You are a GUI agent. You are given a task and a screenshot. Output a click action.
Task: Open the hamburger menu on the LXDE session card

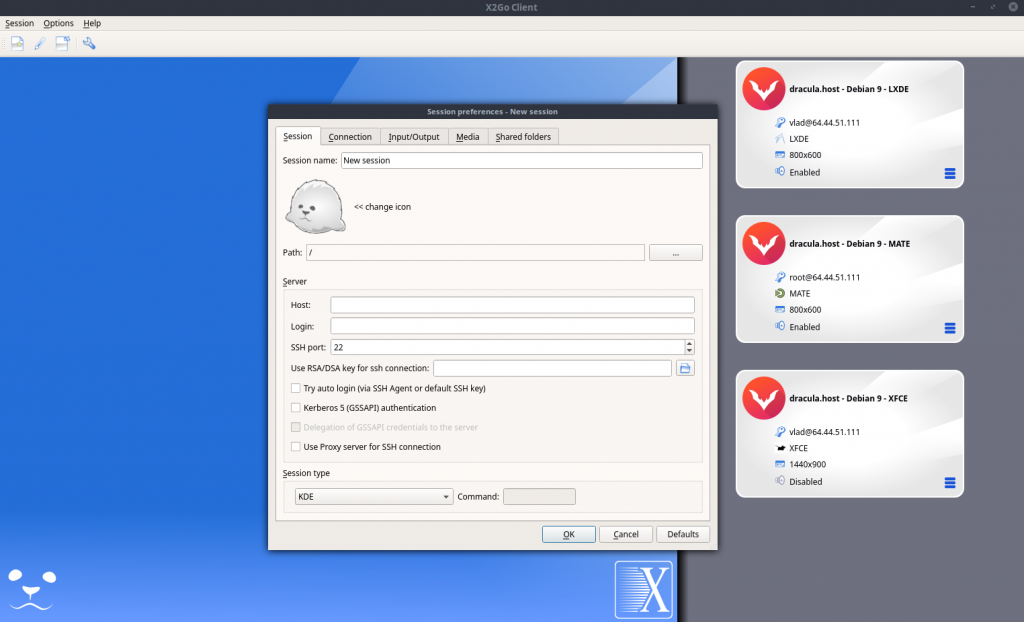click(x=948, y=173)
